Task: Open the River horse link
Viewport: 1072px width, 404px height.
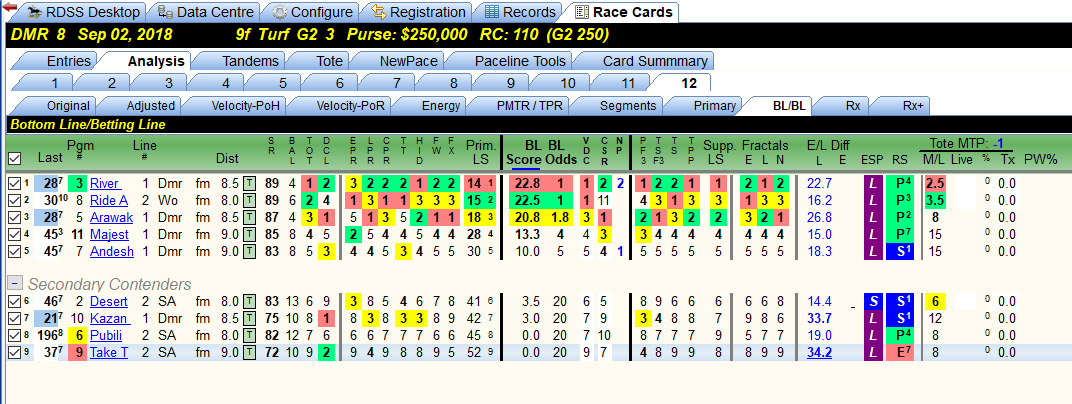Action: [106, 183]
